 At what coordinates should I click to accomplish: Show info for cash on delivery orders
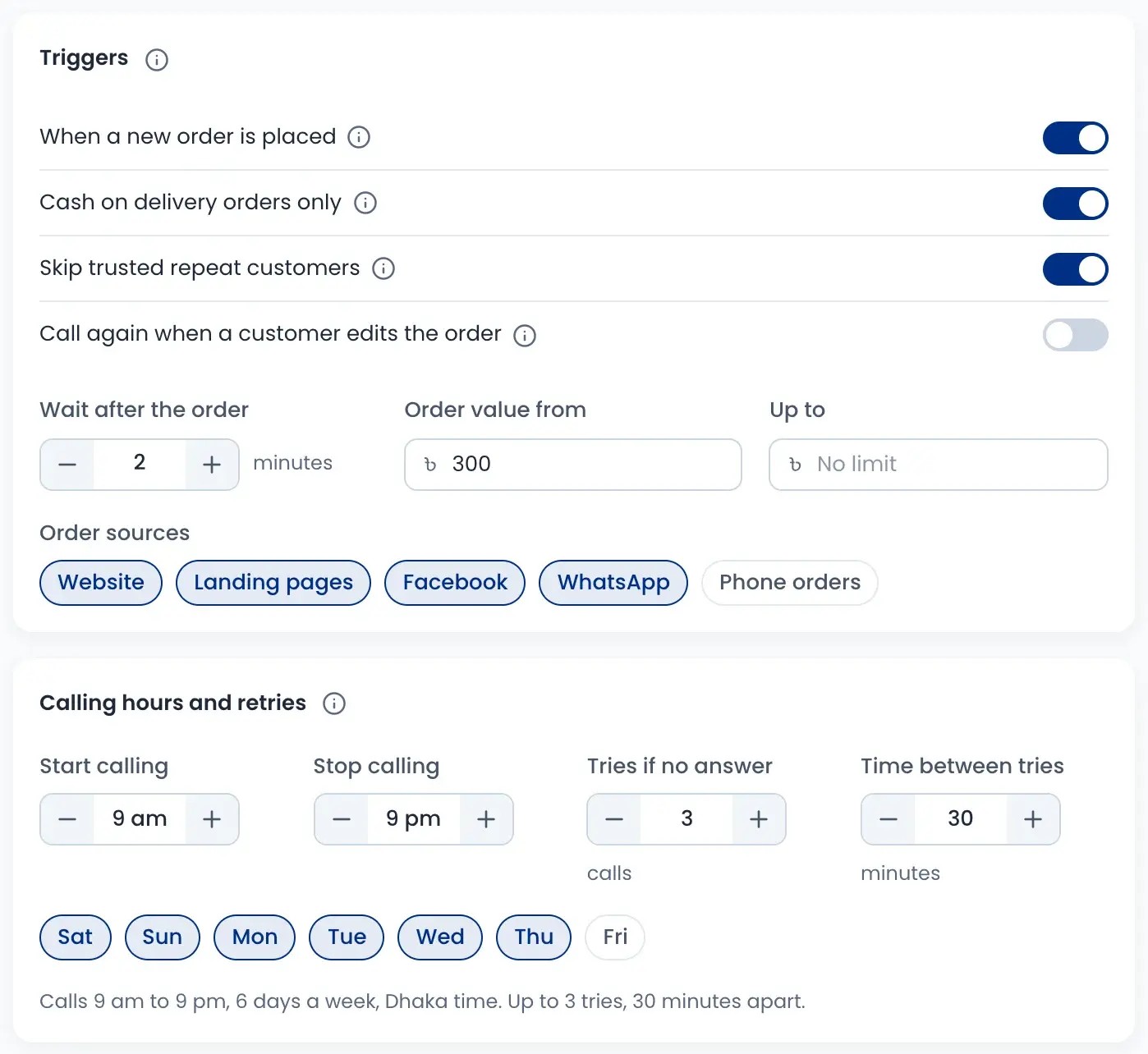pos(365,203)
